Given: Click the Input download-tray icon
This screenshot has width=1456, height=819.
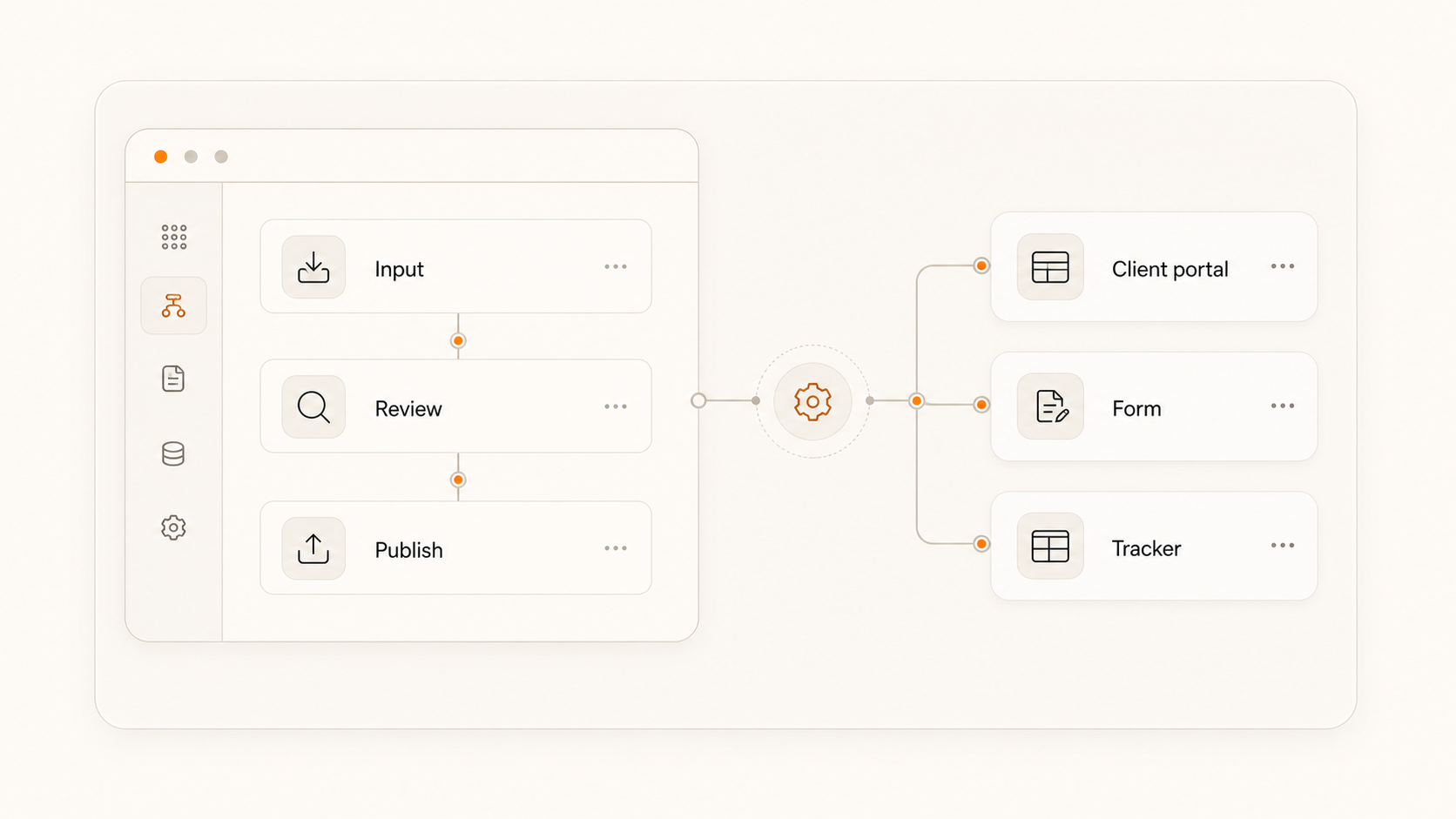Looking at the screenshot, I should [313, 267].
